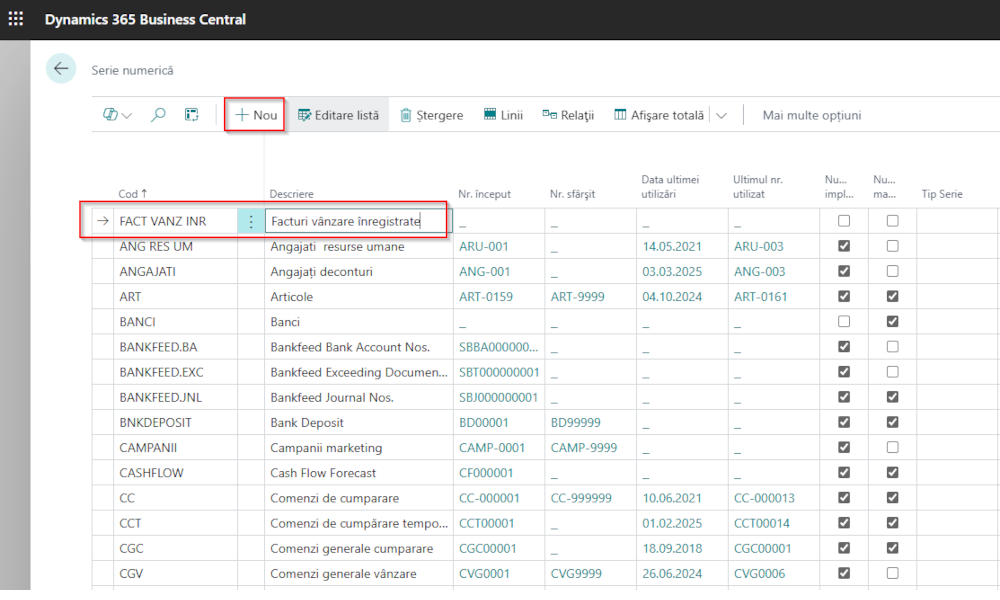Open the app launcher grid icon
Viewport: 1000px width, 600px height.
pos(16,19)
